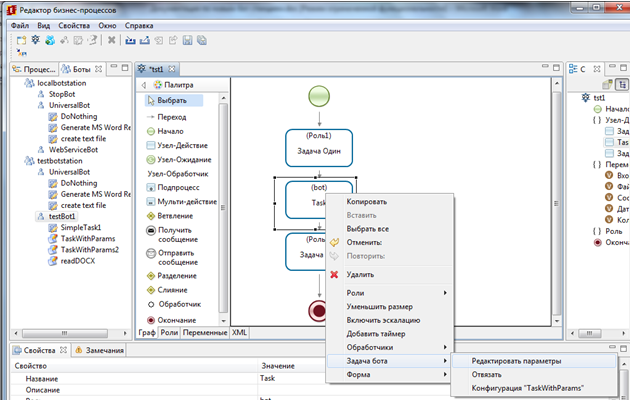Image resolution: width=630 pixels, height=400 pixels.
Task: Expand the Форма submenu arrow
Action: coord(445,374)
